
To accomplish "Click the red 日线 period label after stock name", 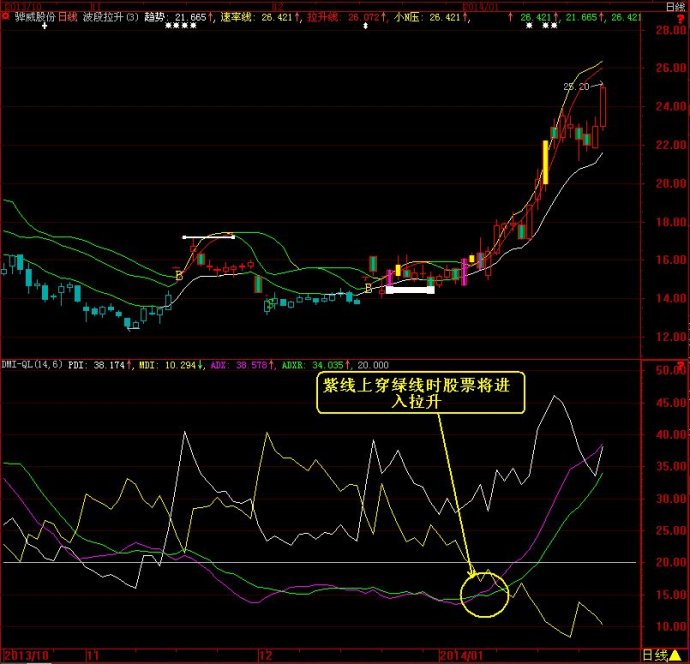I will 68,17.
